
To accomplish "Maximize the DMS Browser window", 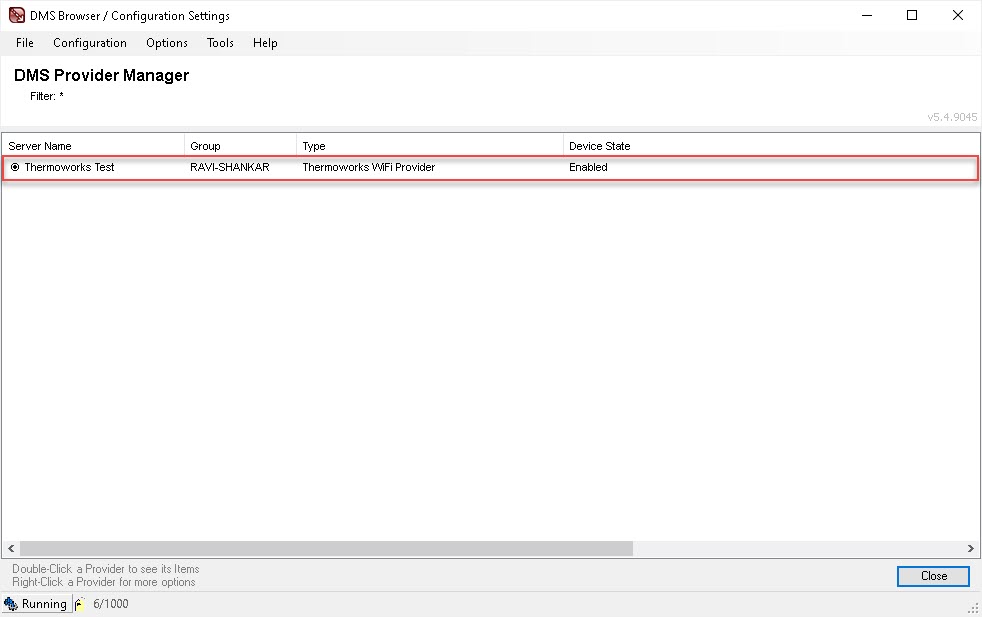I will coord(912,15).
